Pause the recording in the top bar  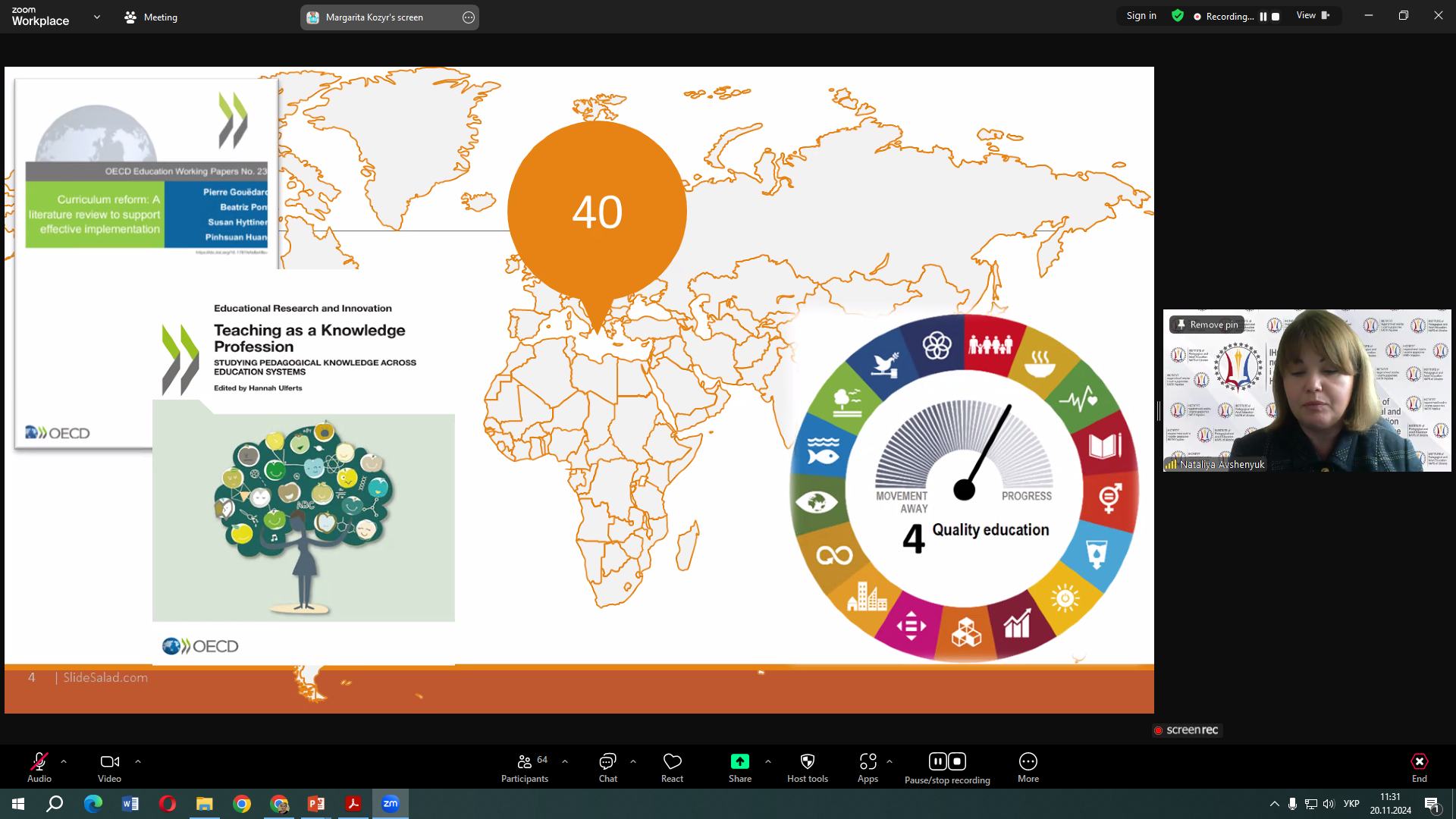tap(1263, 17)
